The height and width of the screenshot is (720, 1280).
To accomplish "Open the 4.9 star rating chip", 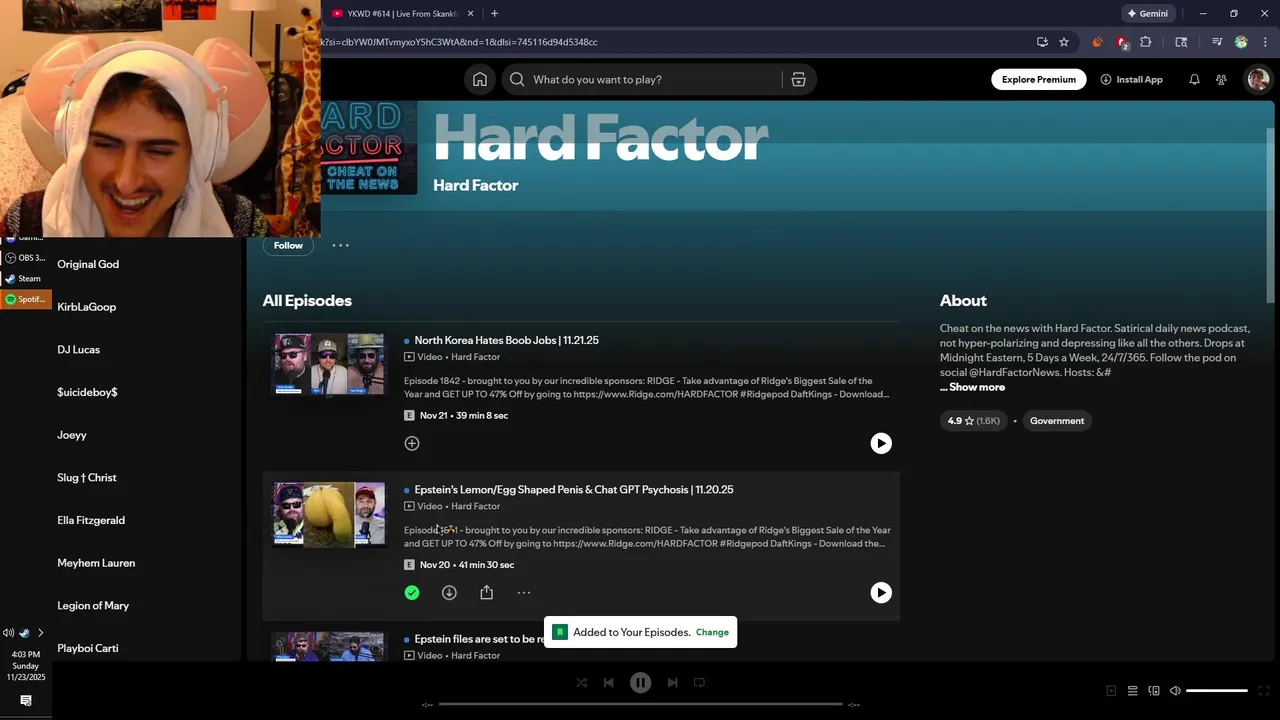I will (974, 421).
